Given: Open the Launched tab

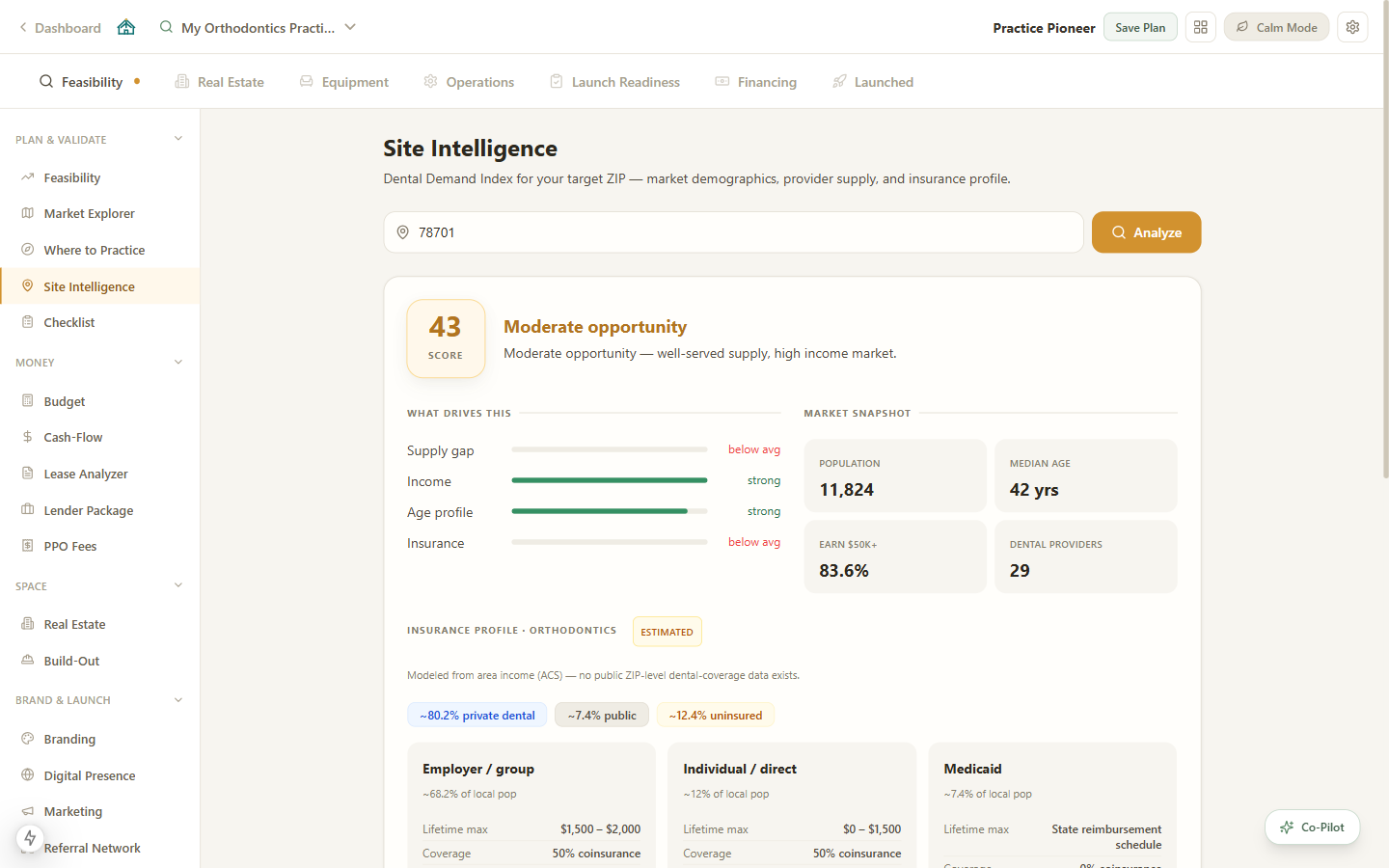Looking at the screenshot, I should pos(873,82).
